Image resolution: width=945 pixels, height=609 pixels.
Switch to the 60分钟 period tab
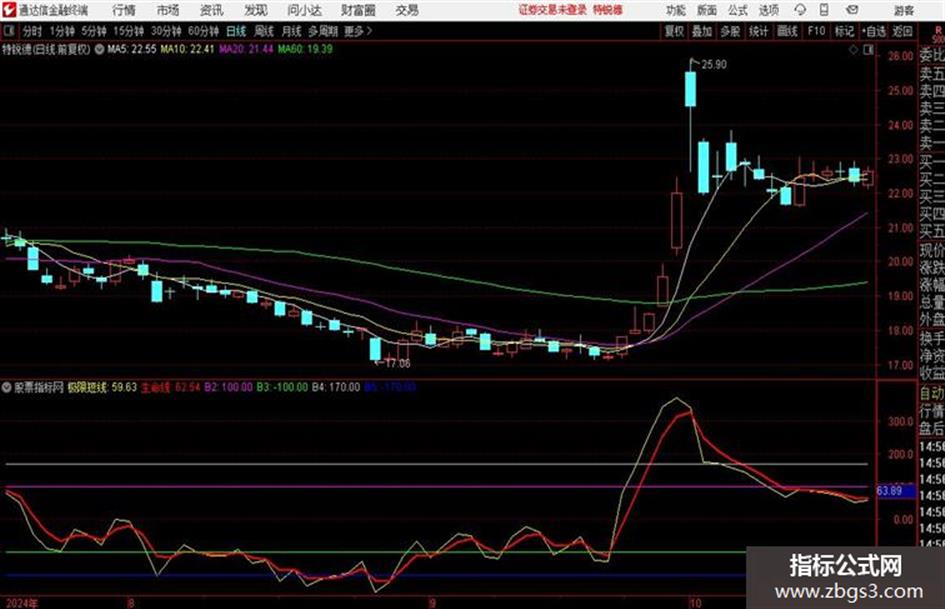pos(204,31)
